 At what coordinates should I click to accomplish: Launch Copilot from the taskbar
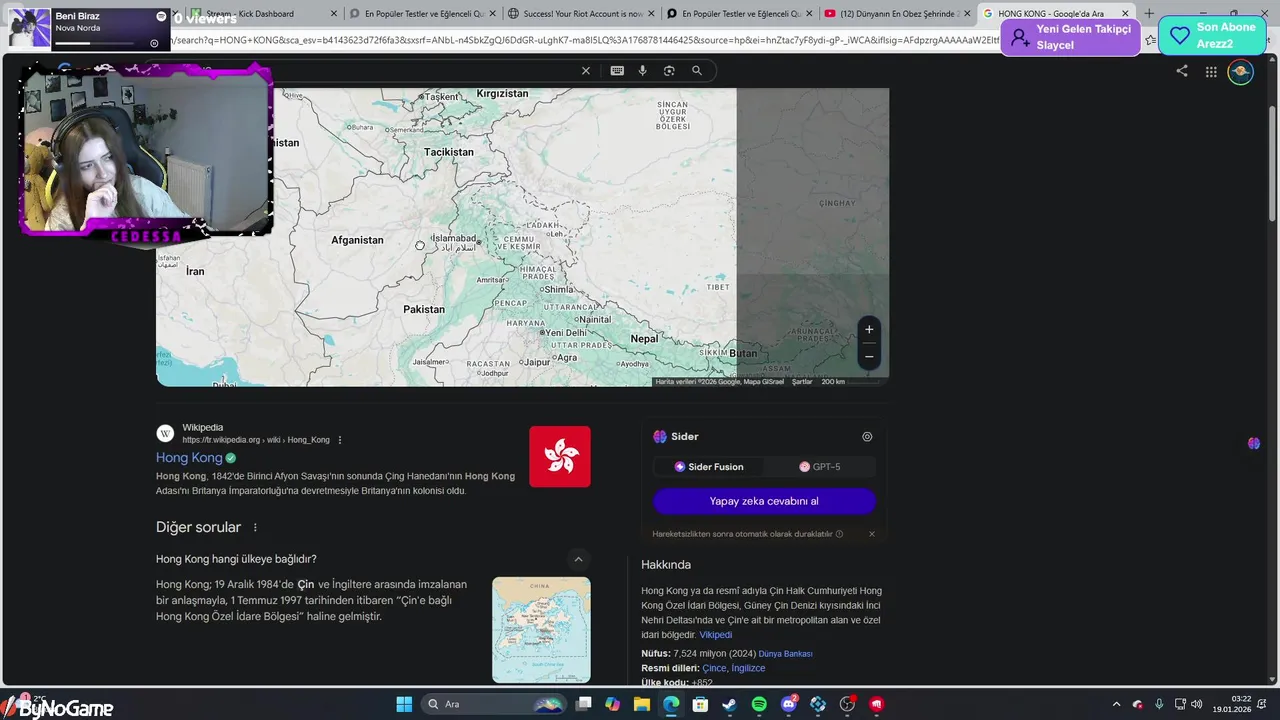612,704
